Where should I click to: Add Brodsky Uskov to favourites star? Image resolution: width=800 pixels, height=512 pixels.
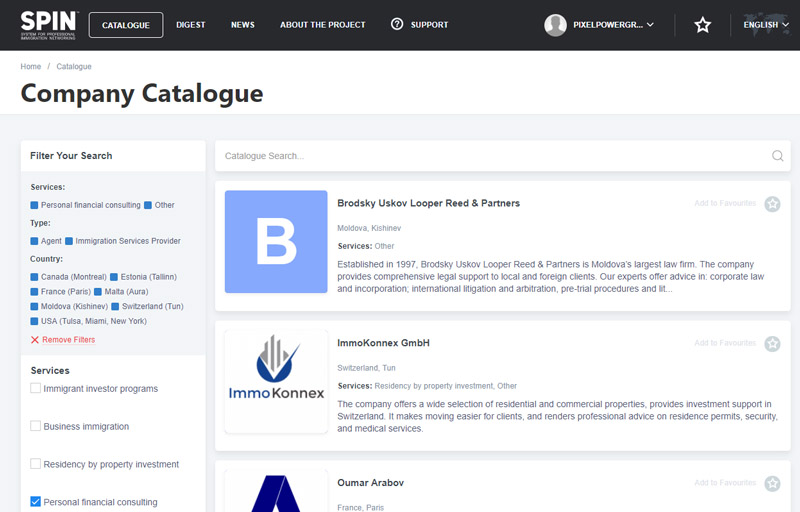coord(772,204)
